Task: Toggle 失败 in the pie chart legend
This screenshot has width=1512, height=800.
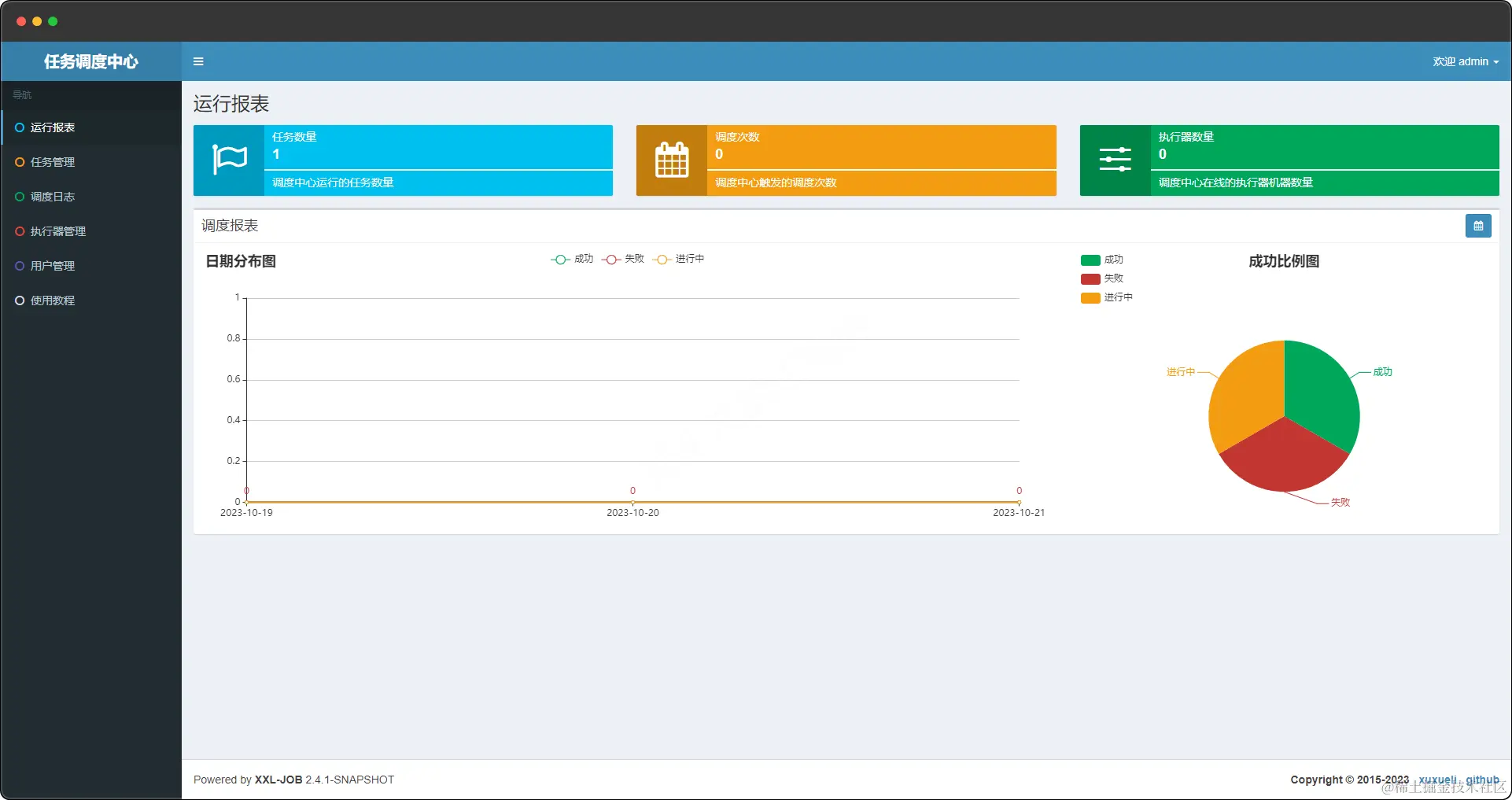Action: (x=1102, y=278)
